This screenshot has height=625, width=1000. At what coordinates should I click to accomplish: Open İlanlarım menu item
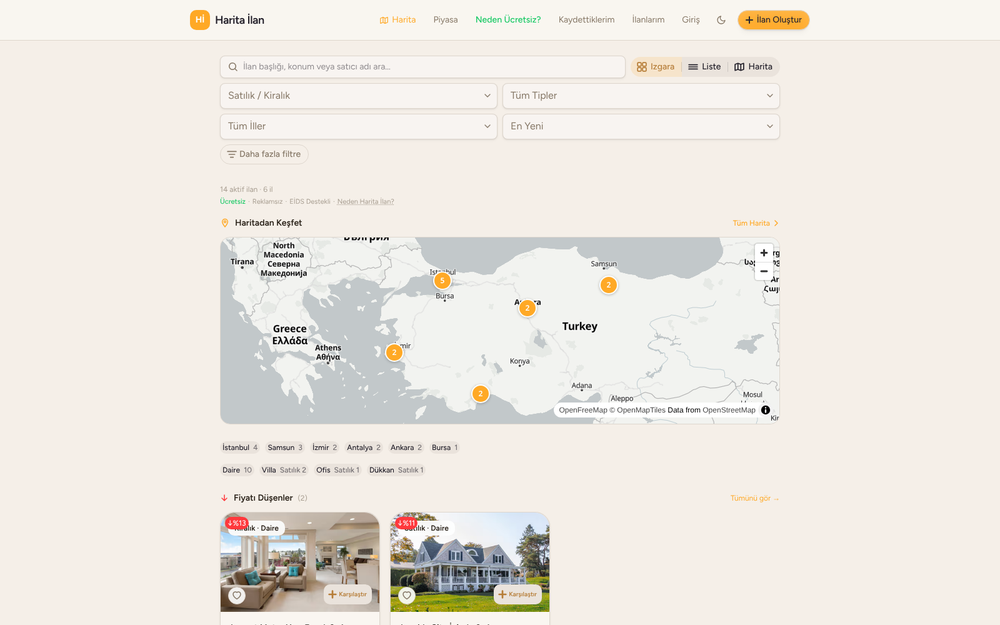(x=648, y=20)
